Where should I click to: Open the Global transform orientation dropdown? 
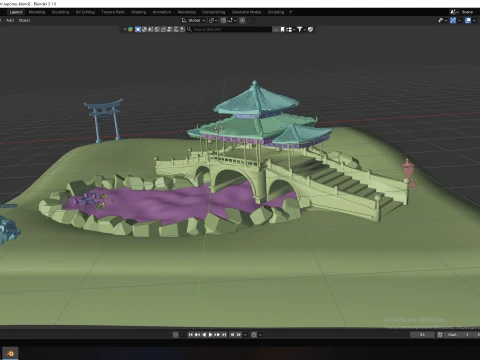point(194,21)
